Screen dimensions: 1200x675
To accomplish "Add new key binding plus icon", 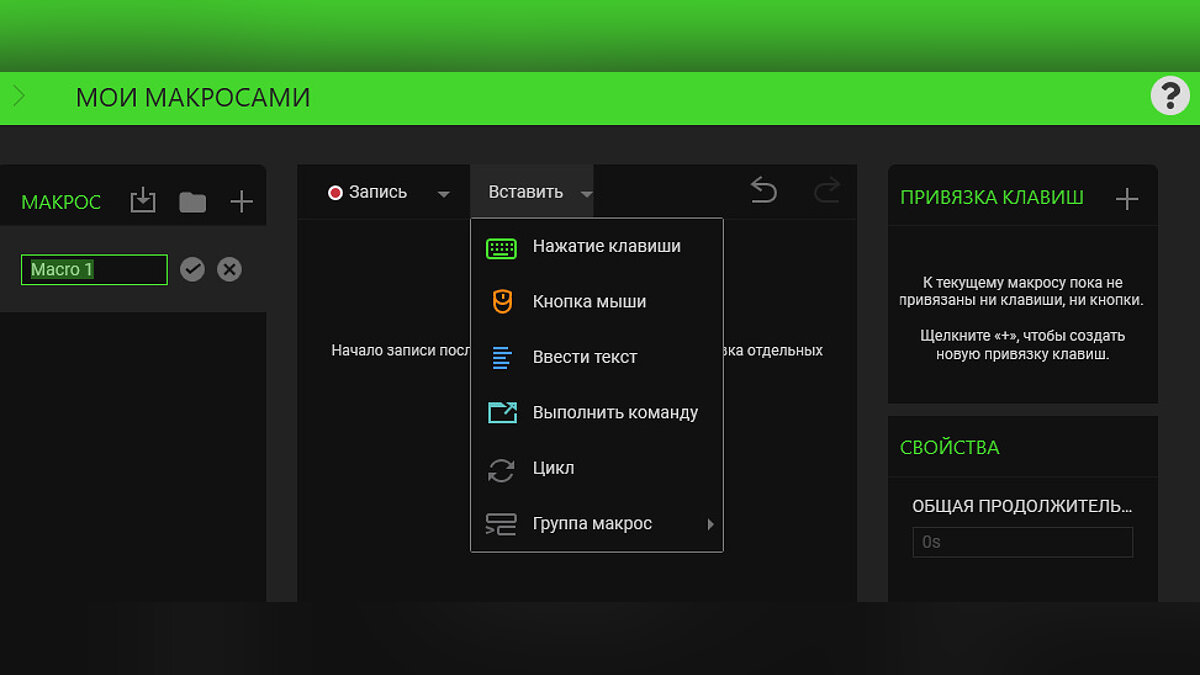I will 1127,199.
